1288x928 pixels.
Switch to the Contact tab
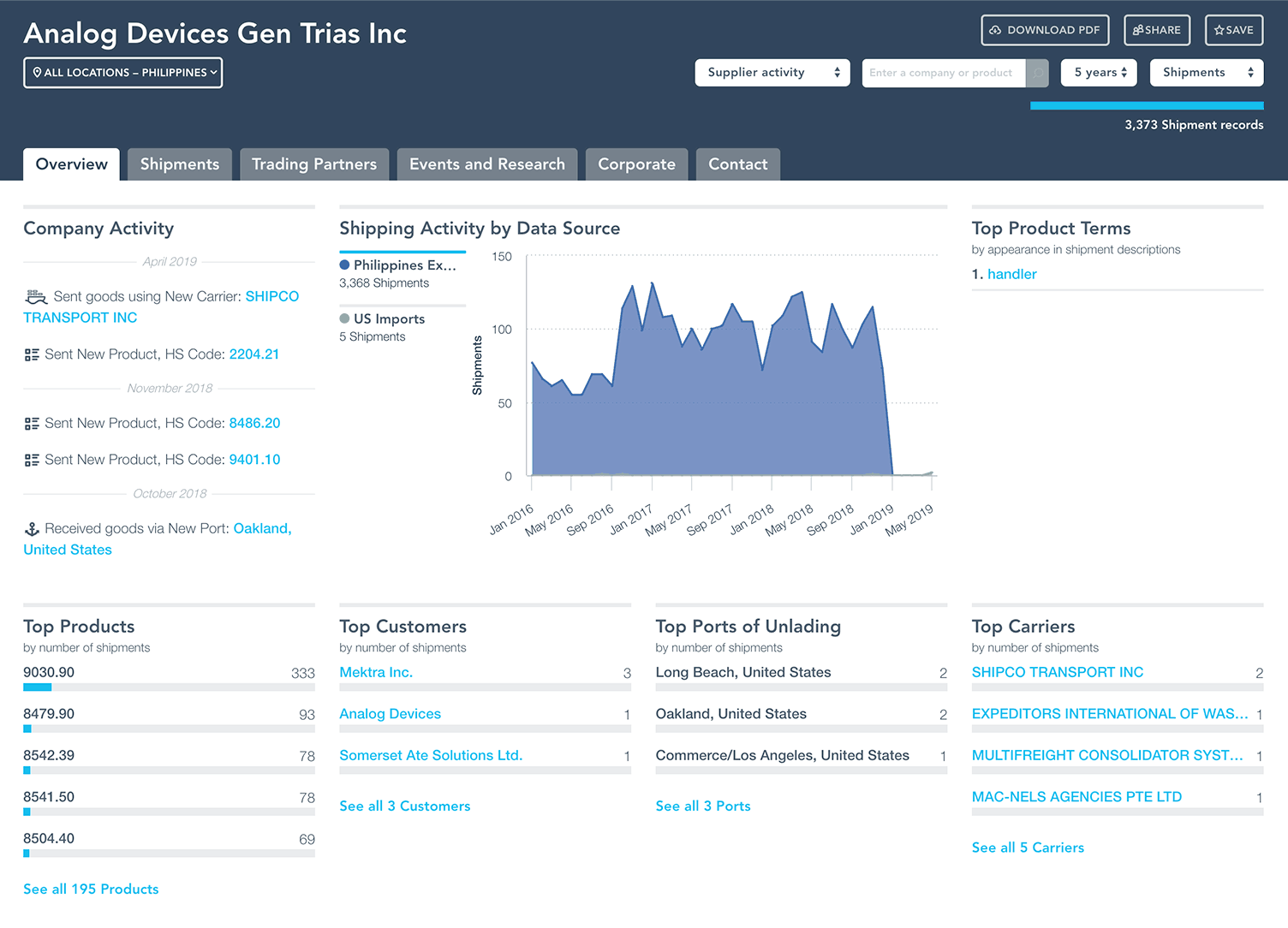pos(738,164)
